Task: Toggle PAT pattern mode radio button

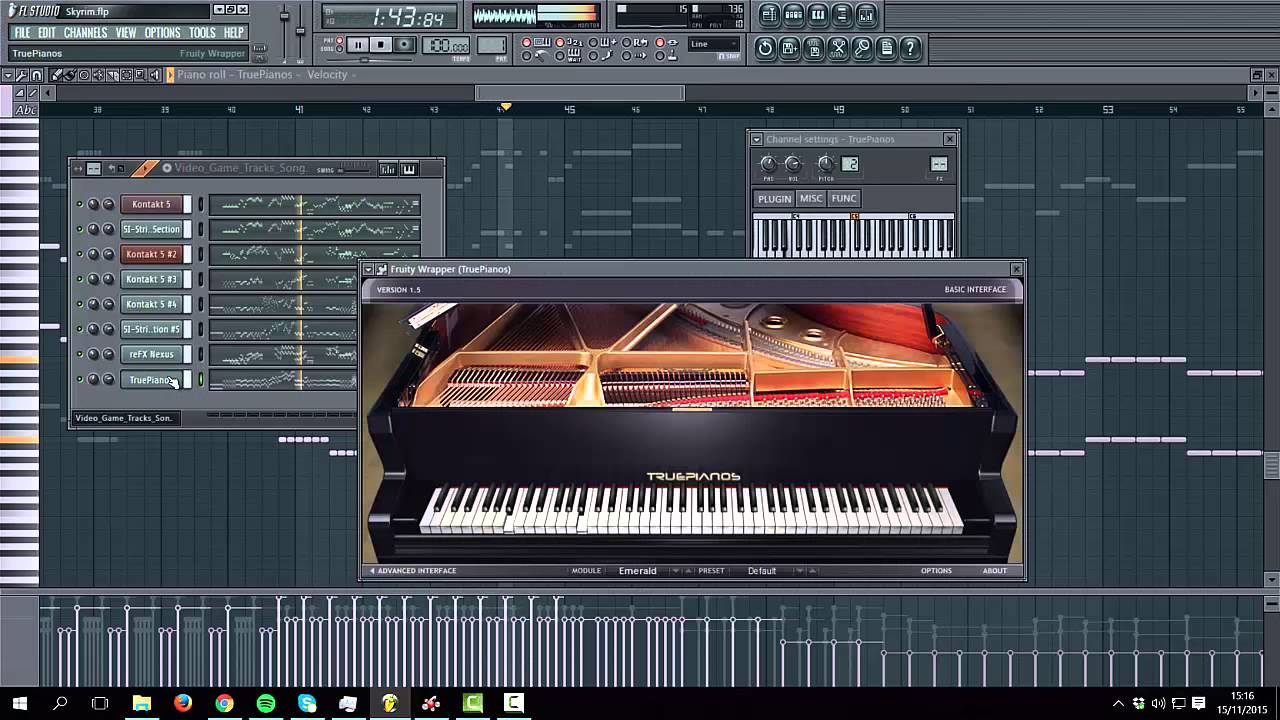Action: [339, 40]
